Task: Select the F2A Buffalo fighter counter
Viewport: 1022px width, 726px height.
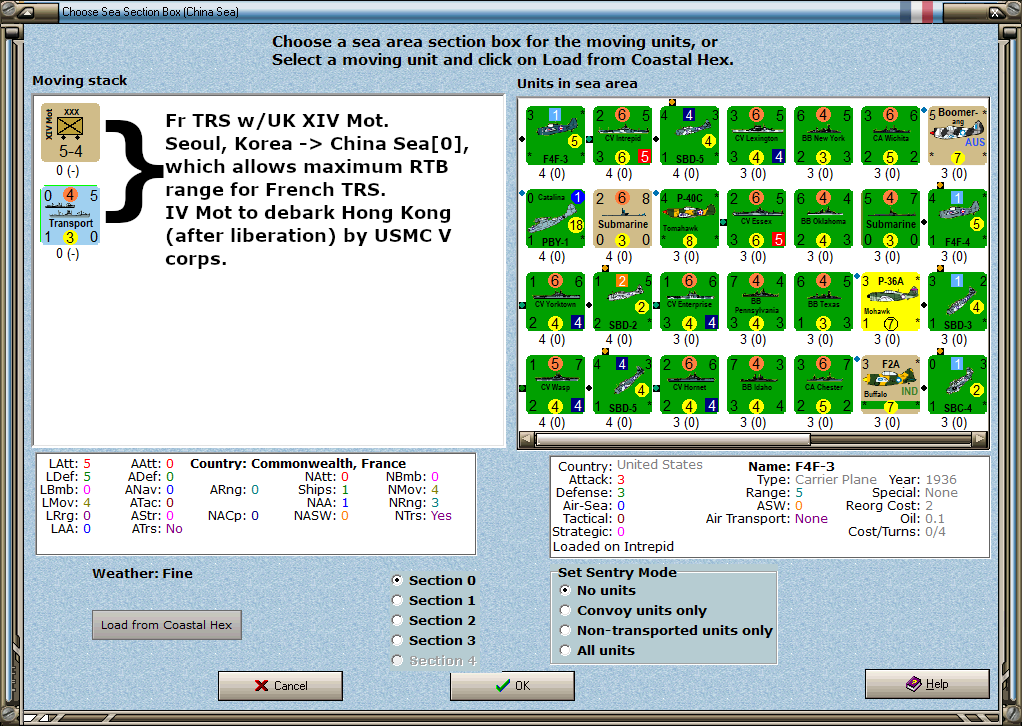Action: tap(890, 385)
